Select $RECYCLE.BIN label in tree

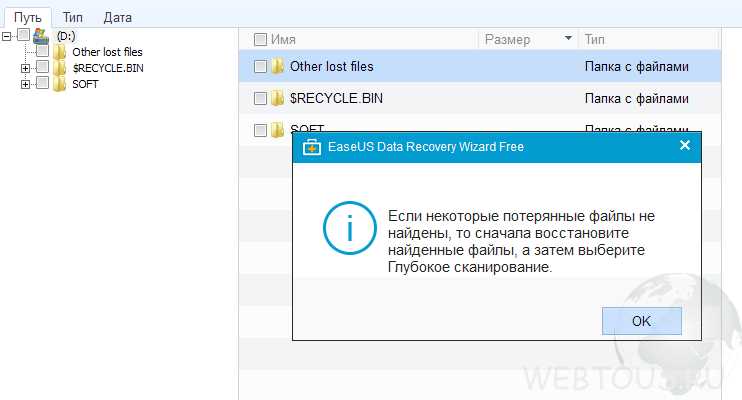(x=108, y=68)
